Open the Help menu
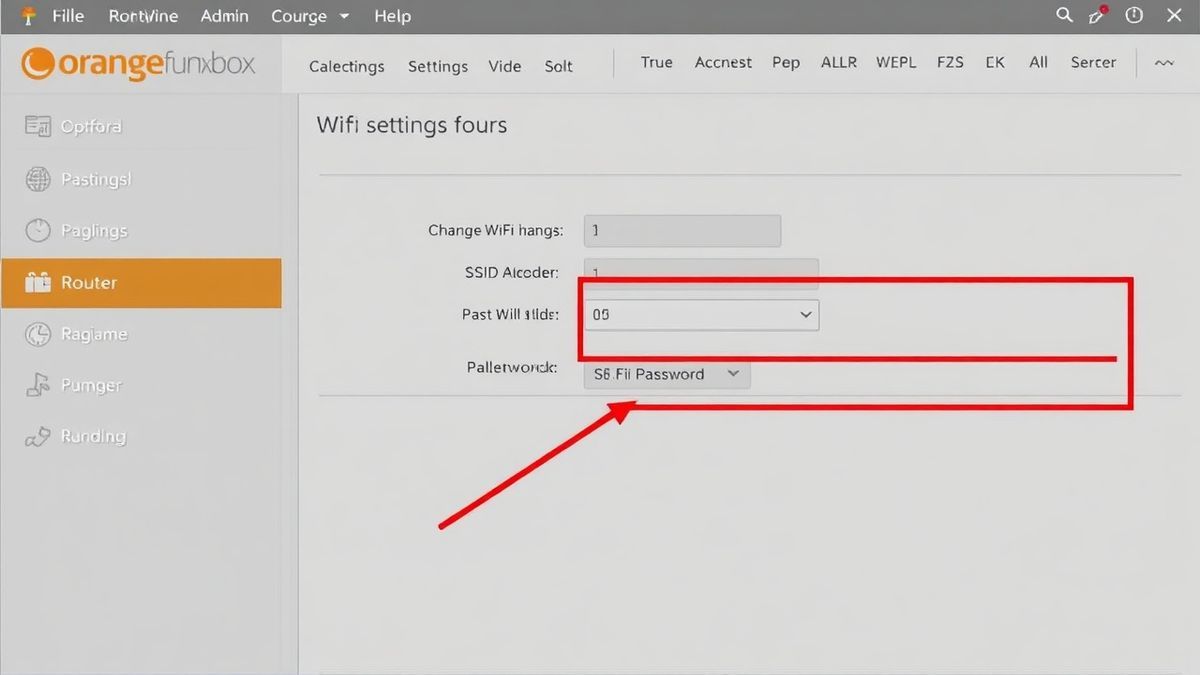 (392, 16)
